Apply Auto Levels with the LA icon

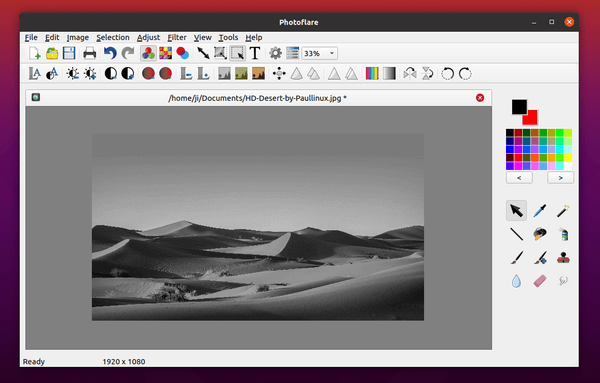click(35, 73)
